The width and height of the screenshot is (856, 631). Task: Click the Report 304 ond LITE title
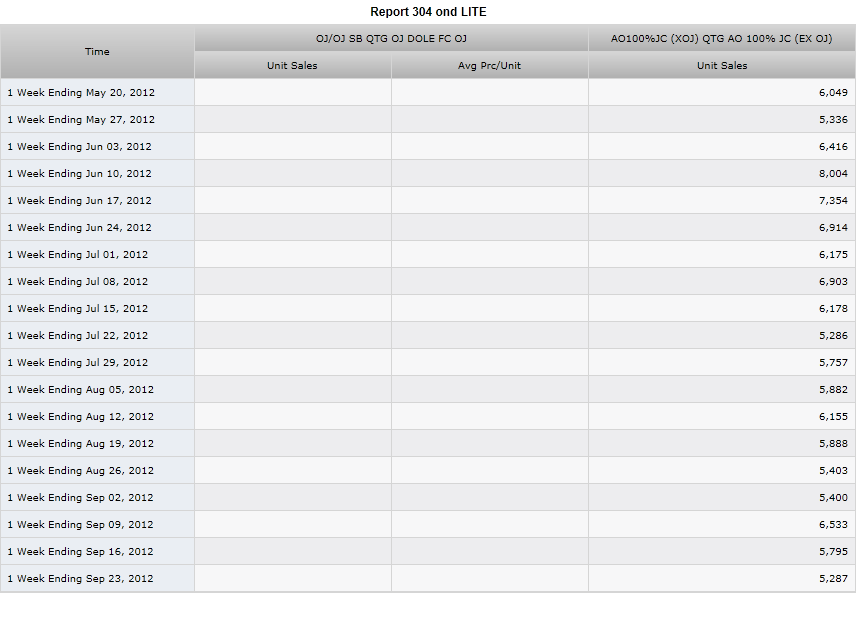click(x=428, y=11)
